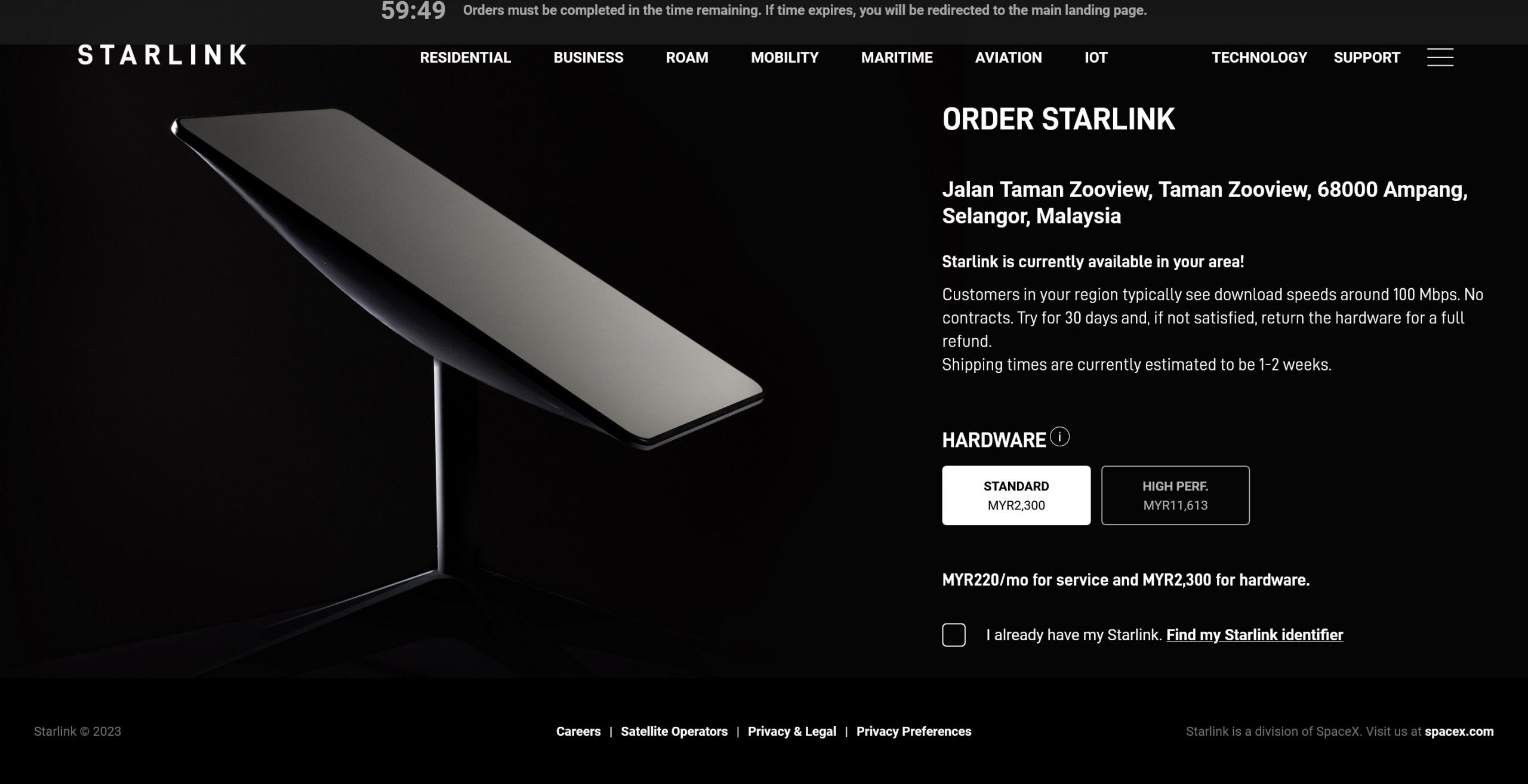
Task: Visit the Support page
Action: [x=1367, y=58]
